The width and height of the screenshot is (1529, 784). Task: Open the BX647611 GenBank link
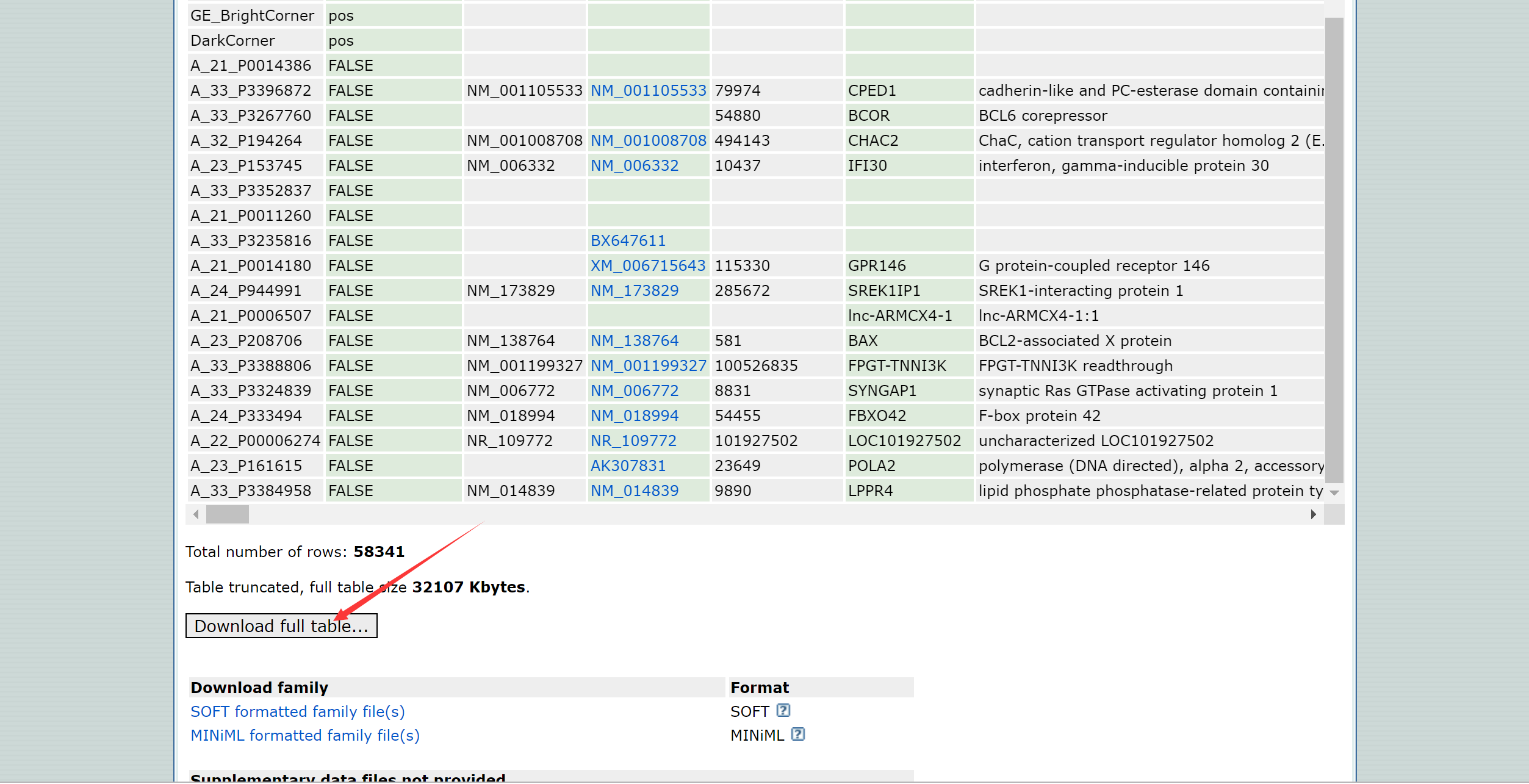pos(628,241)
